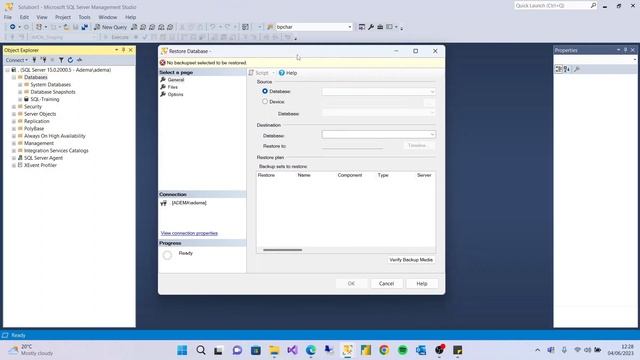
Task: Click the backup sets horizontal scrollbar
Action: pos(282,250)
